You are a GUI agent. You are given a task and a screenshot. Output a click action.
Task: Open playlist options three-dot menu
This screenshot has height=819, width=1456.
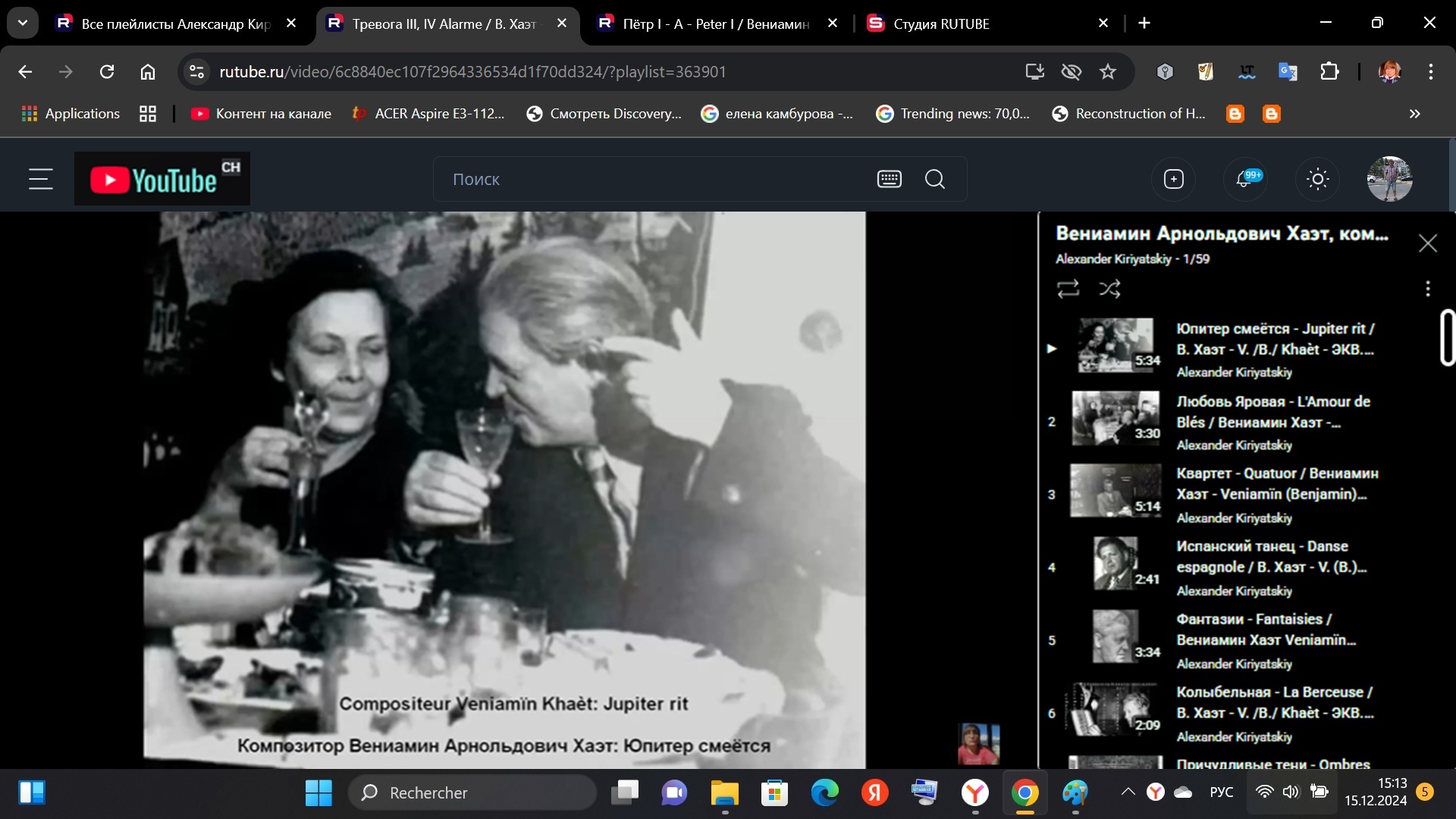click(1427, 289)
